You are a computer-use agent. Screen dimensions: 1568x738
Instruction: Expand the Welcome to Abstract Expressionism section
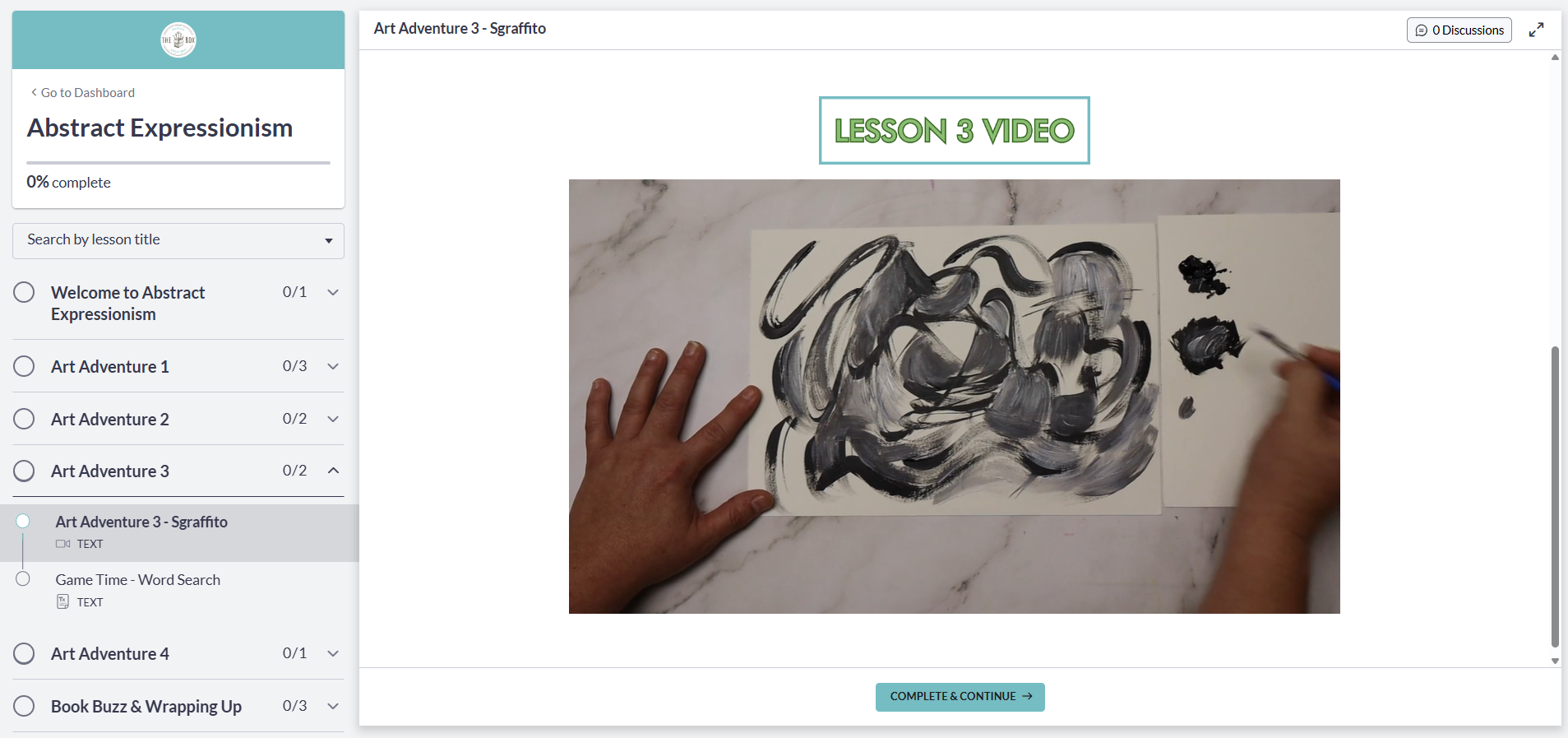(x=333, y=292)
